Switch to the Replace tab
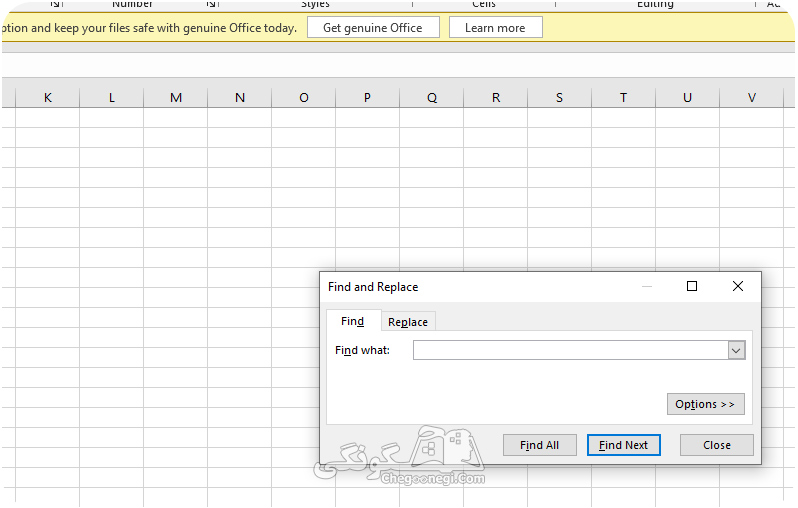 (x=408, y=322)
